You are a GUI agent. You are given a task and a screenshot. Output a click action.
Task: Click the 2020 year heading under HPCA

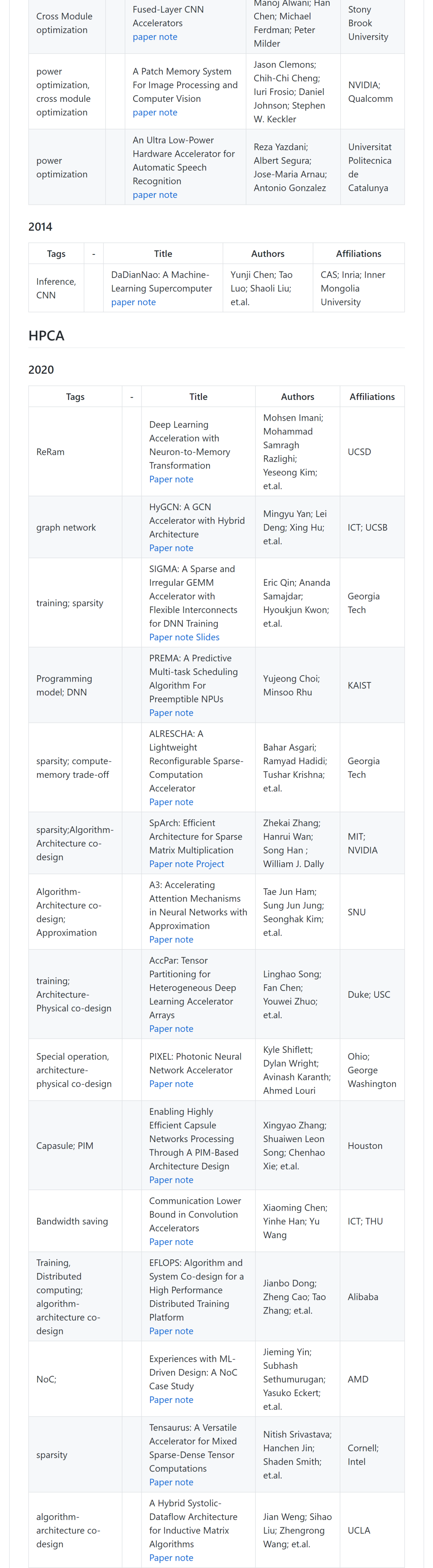click(41, 369)
